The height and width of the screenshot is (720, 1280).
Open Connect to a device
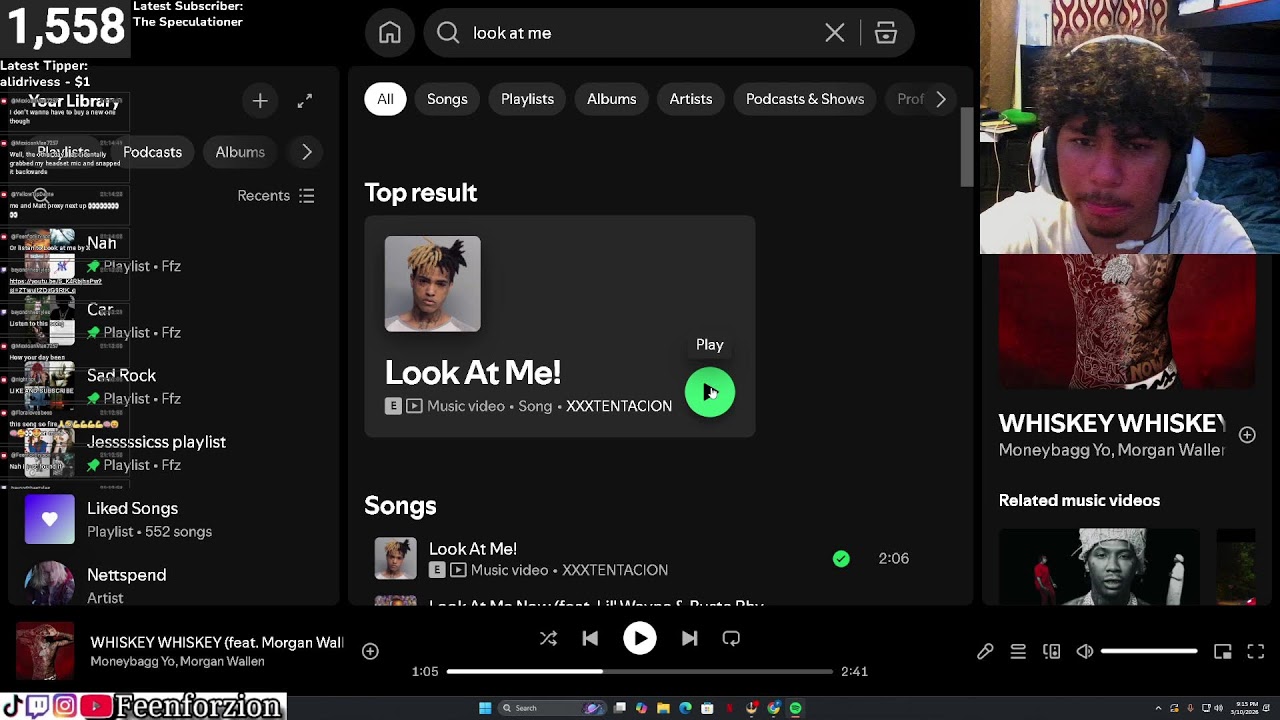tap(1051, 652)
